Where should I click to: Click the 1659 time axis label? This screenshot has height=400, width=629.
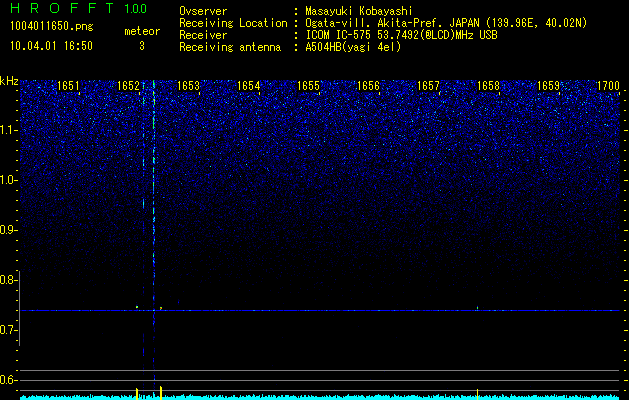pos(548,86)
